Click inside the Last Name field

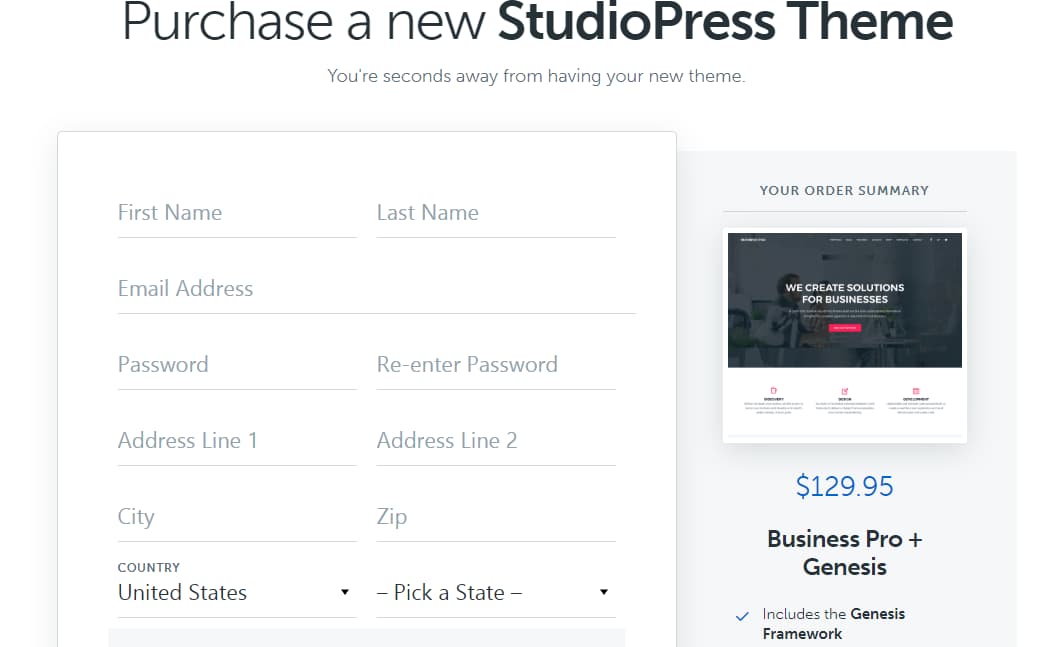pyautogui.click(x=496, y=212)
